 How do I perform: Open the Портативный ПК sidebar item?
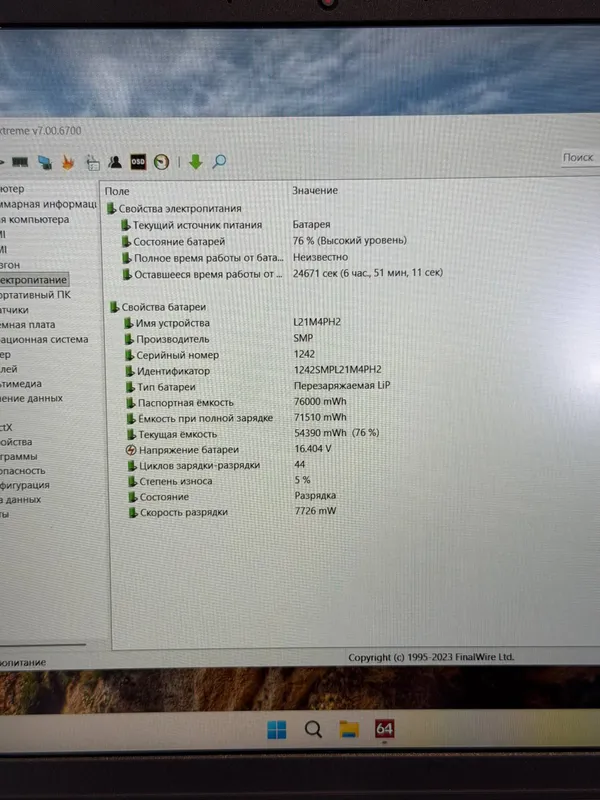pos(35,294)
